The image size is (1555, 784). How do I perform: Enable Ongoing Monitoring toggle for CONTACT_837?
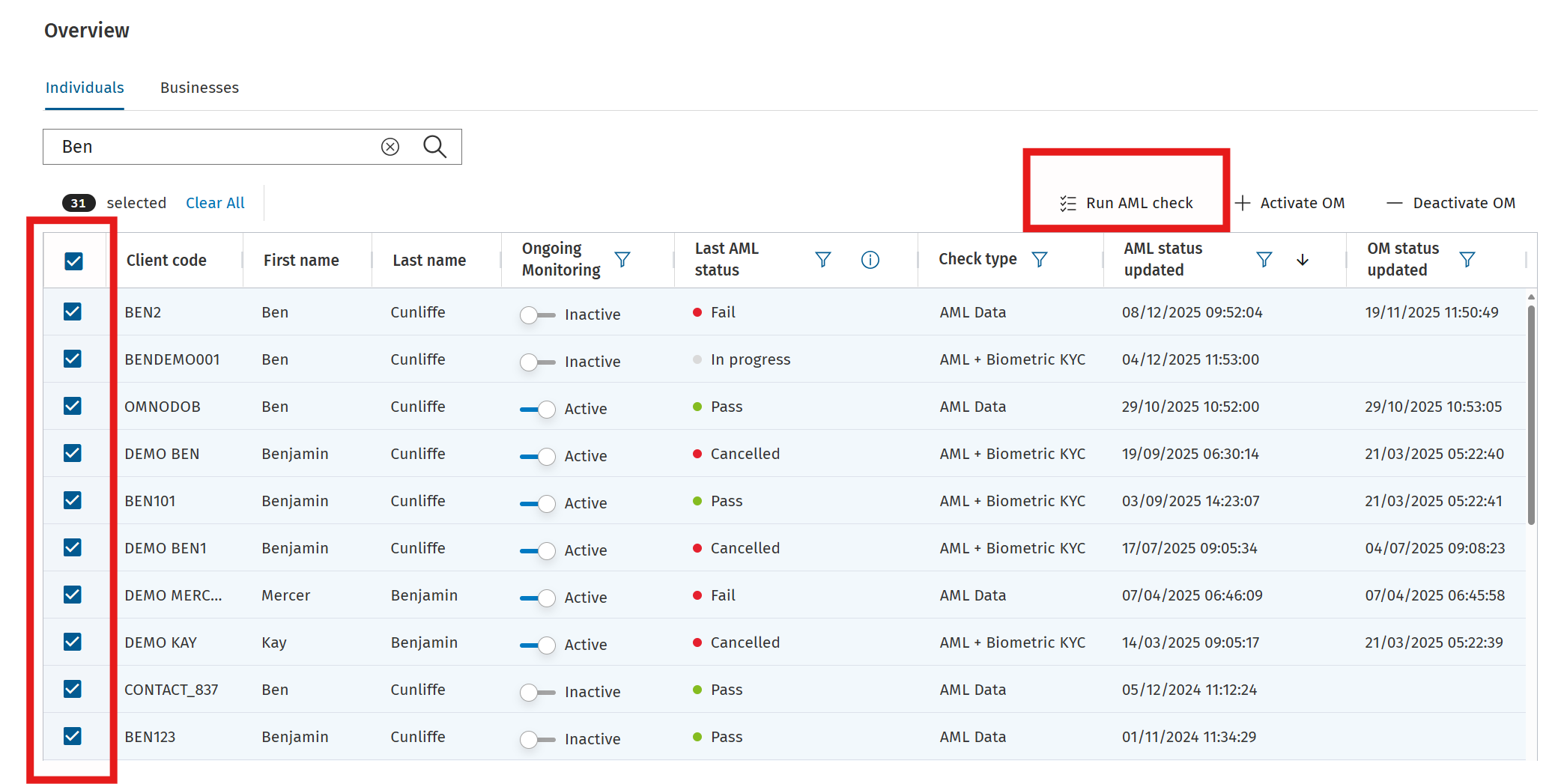click(538, 693)
